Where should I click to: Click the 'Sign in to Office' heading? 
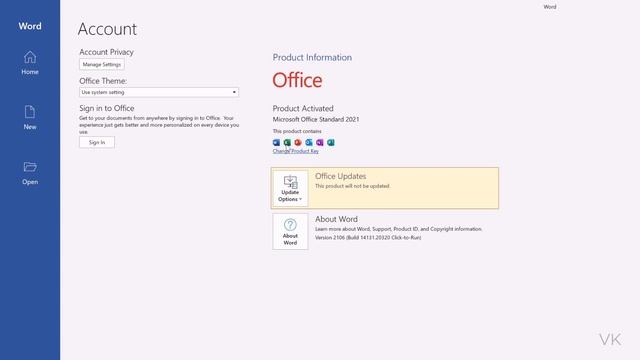pos(107,108)
